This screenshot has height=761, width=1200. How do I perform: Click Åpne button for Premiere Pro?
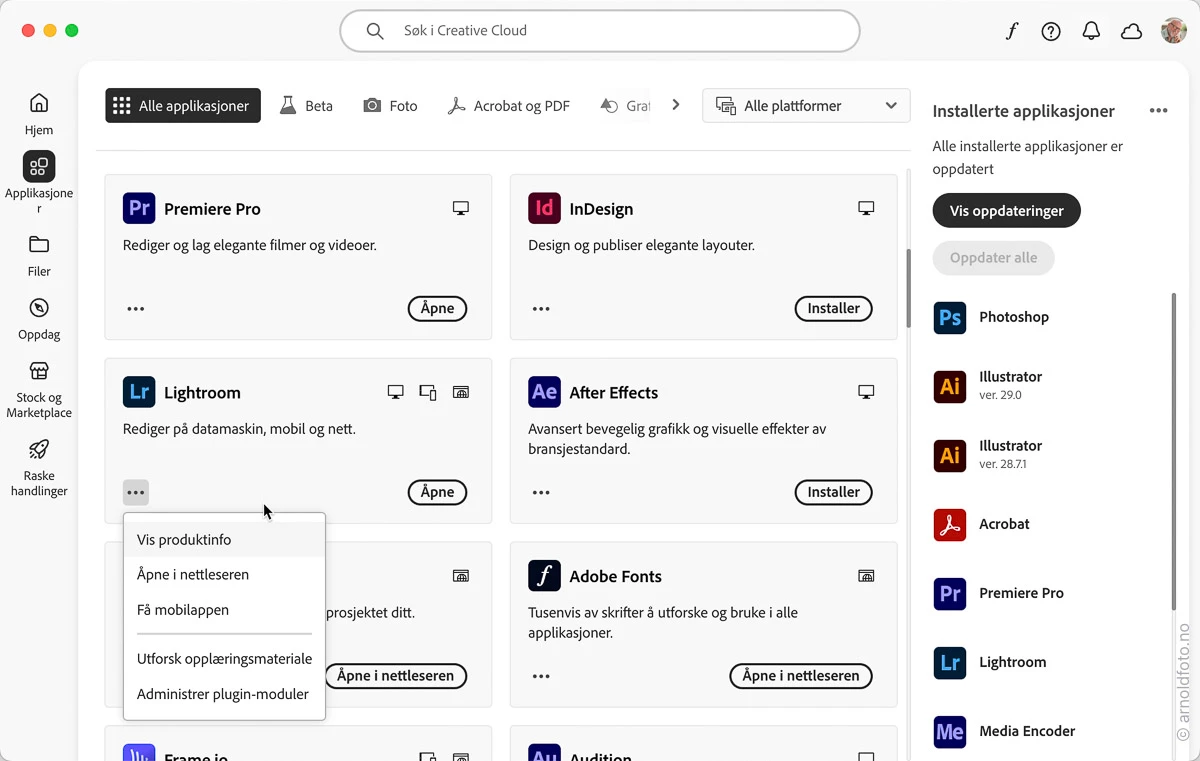tap(438, 308)
